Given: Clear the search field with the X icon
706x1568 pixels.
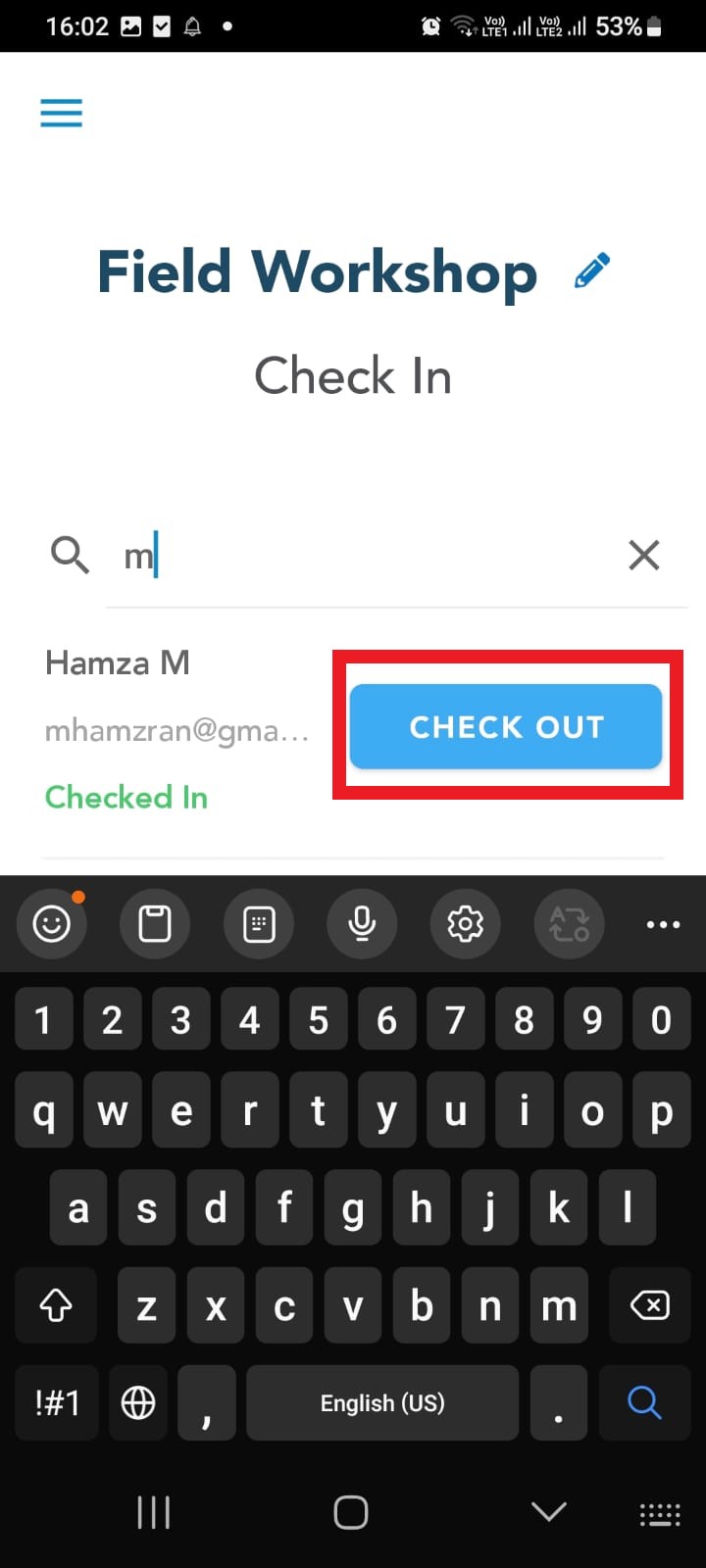Looking at the screenshot, I should 643,556.
